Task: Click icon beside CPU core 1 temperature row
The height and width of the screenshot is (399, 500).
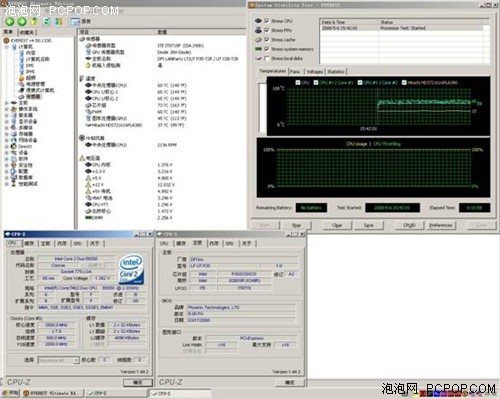Action: pyautogui.click(x=88, y=92)
